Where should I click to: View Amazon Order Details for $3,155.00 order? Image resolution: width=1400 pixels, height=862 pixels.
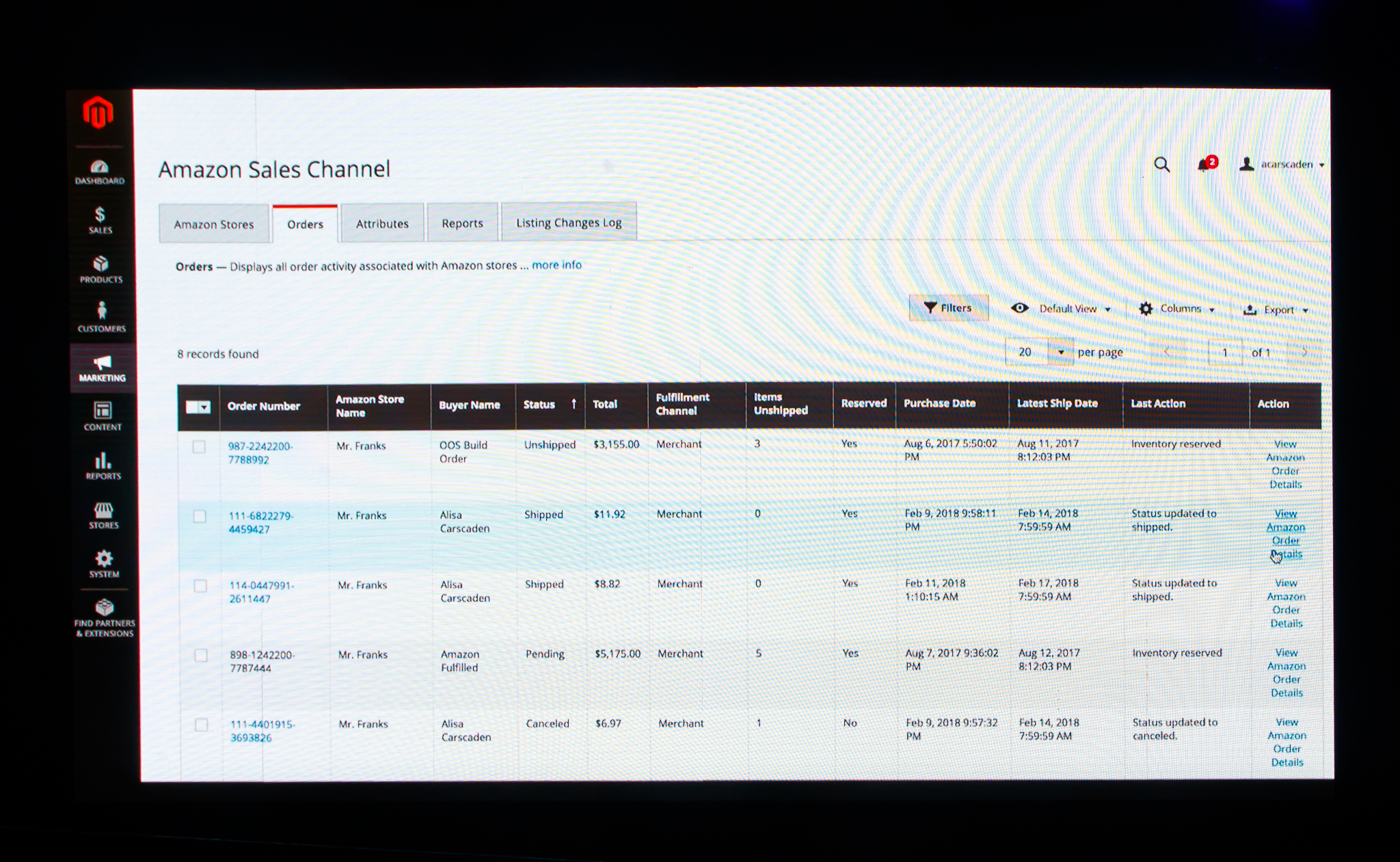(1285, 464)
